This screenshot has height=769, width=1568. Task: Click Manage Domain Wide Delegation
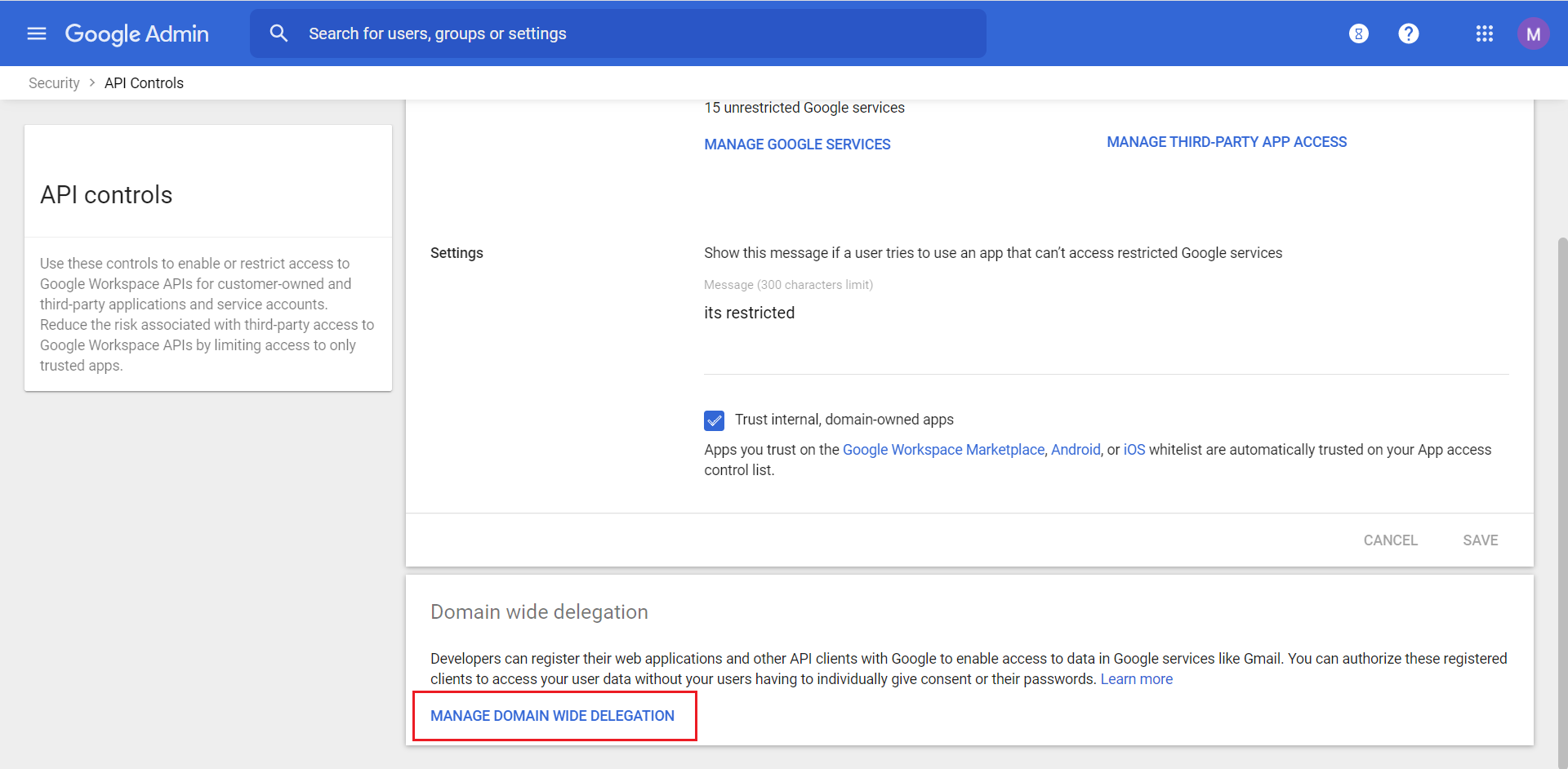[x=552, y=716]
